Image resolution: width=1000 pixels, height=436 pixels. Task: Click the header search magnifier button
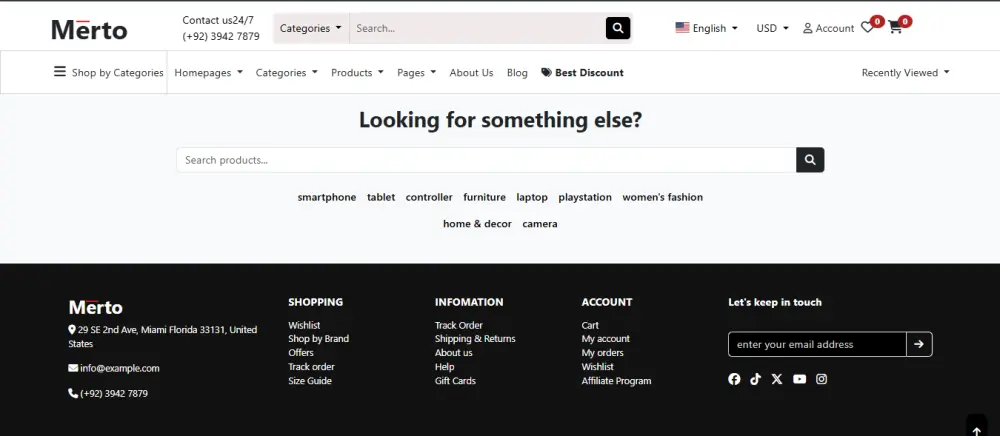point(617,28)
